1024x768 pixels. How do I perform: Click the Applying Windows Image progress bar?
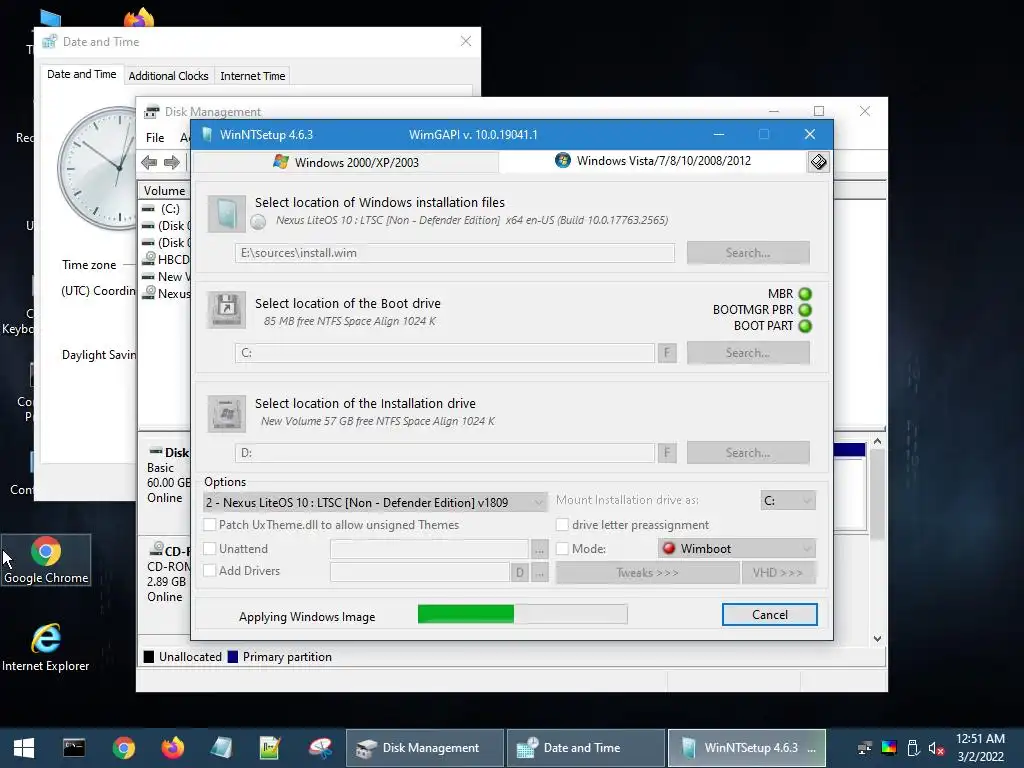[x=522, y=614]
